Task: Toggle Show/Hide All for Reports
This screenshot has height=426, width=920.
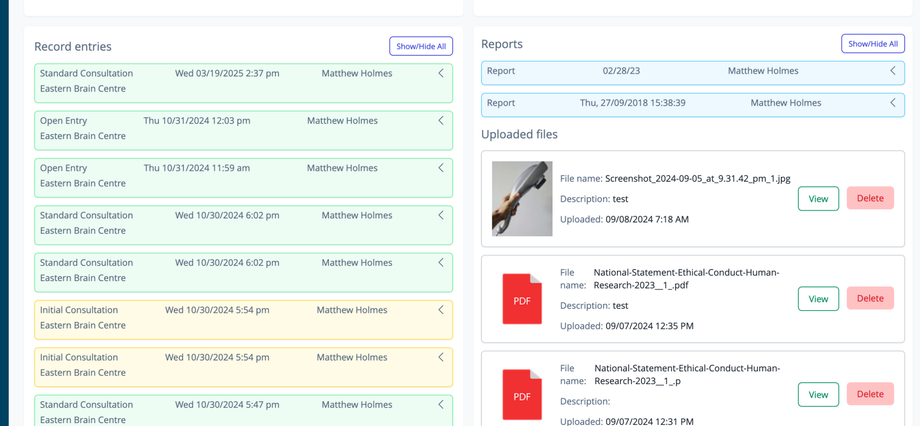Action: pyautogui.click(x=873, y=44)
